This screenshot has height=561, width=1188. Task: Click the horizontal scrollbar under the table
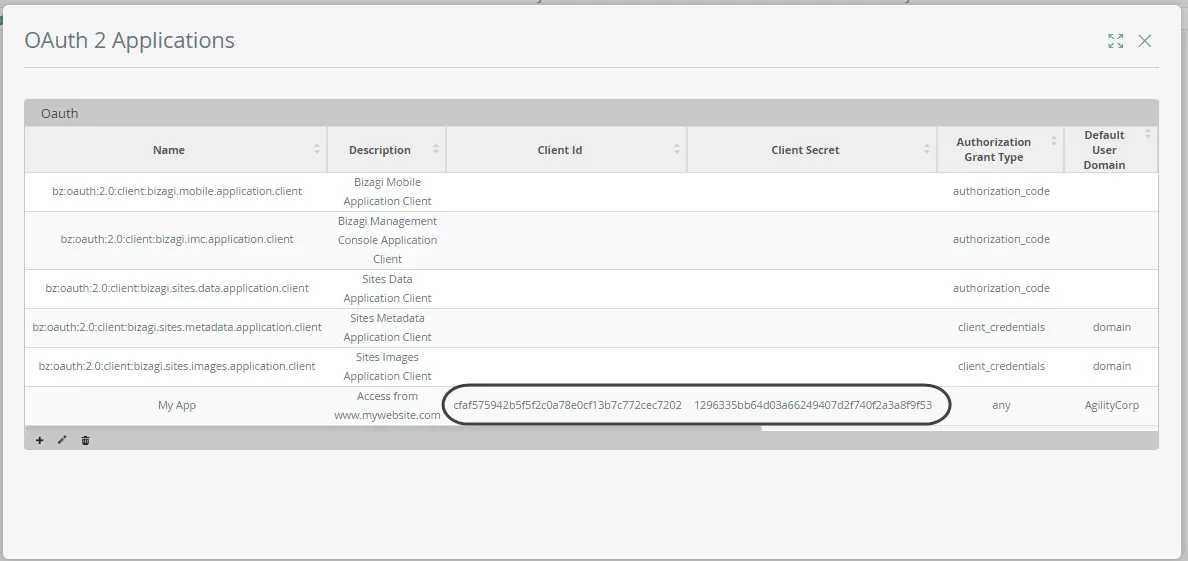click(394, 428)
